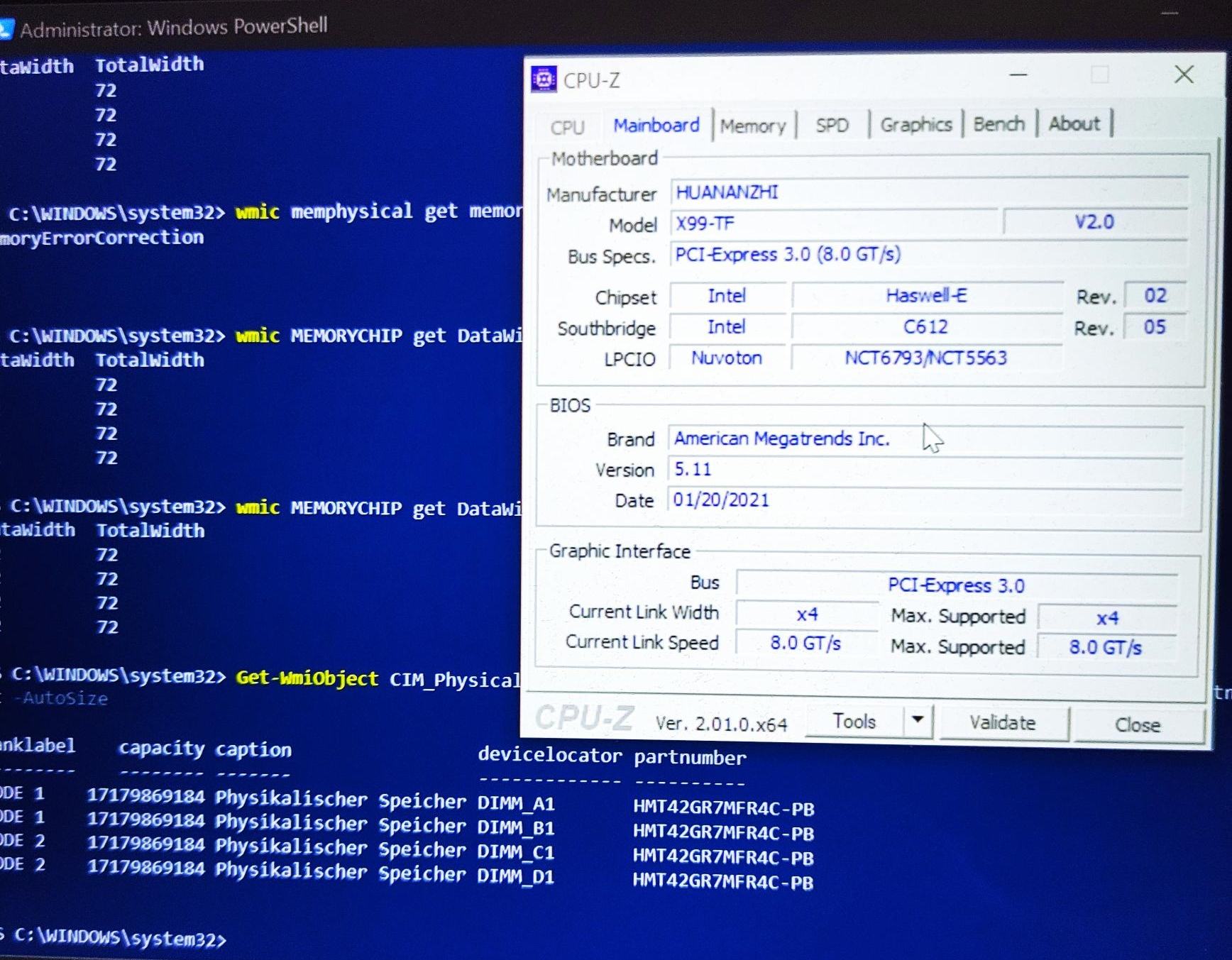The height and width of the screenshot is (960, 1232).
Task: Switch to the Memory tab
Action: click(x=753, y=126)
